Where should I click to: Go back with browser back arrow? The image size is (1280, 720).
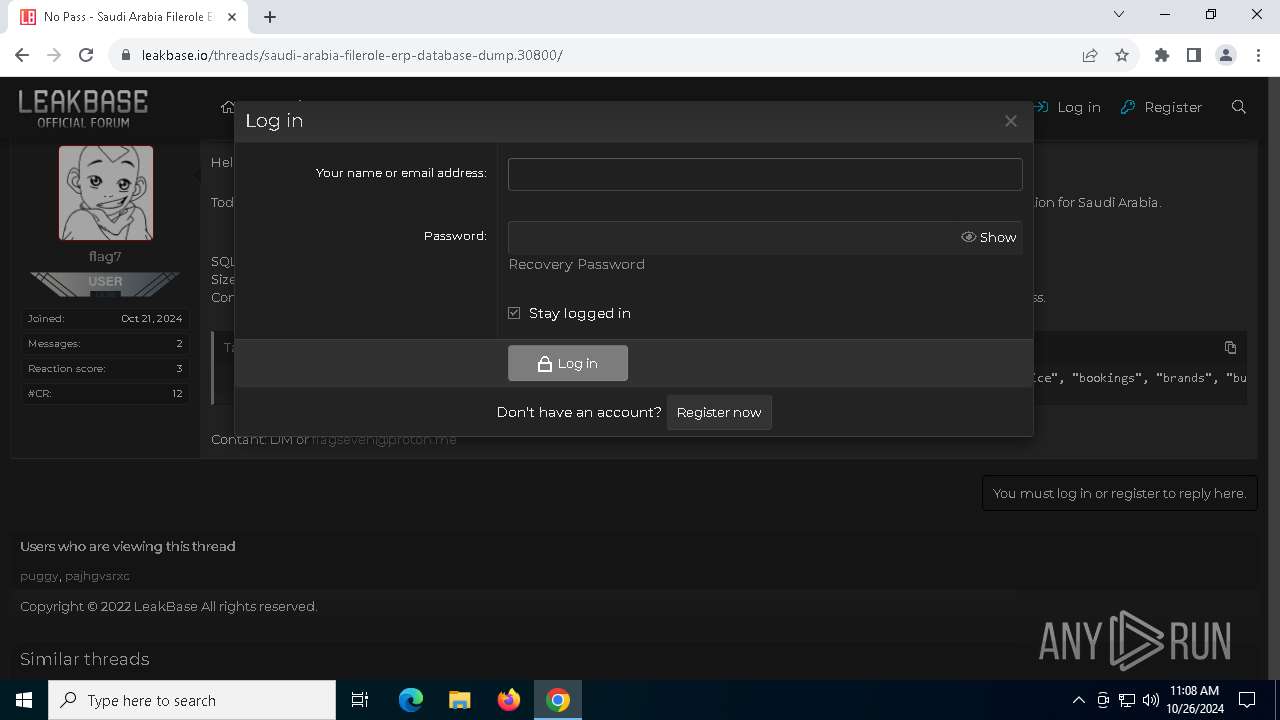(22, 55)
